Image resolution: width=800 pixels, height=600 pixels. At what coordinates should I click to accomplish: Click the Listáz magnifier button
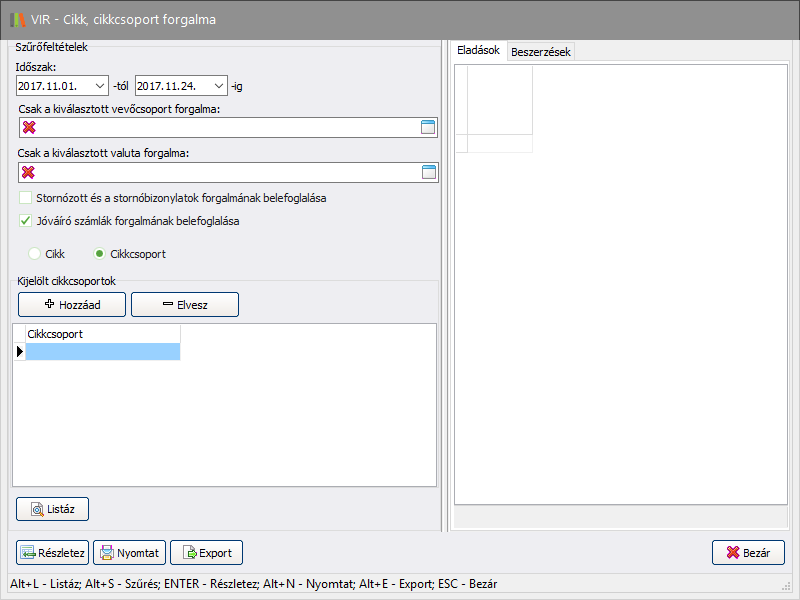[53, 509]
